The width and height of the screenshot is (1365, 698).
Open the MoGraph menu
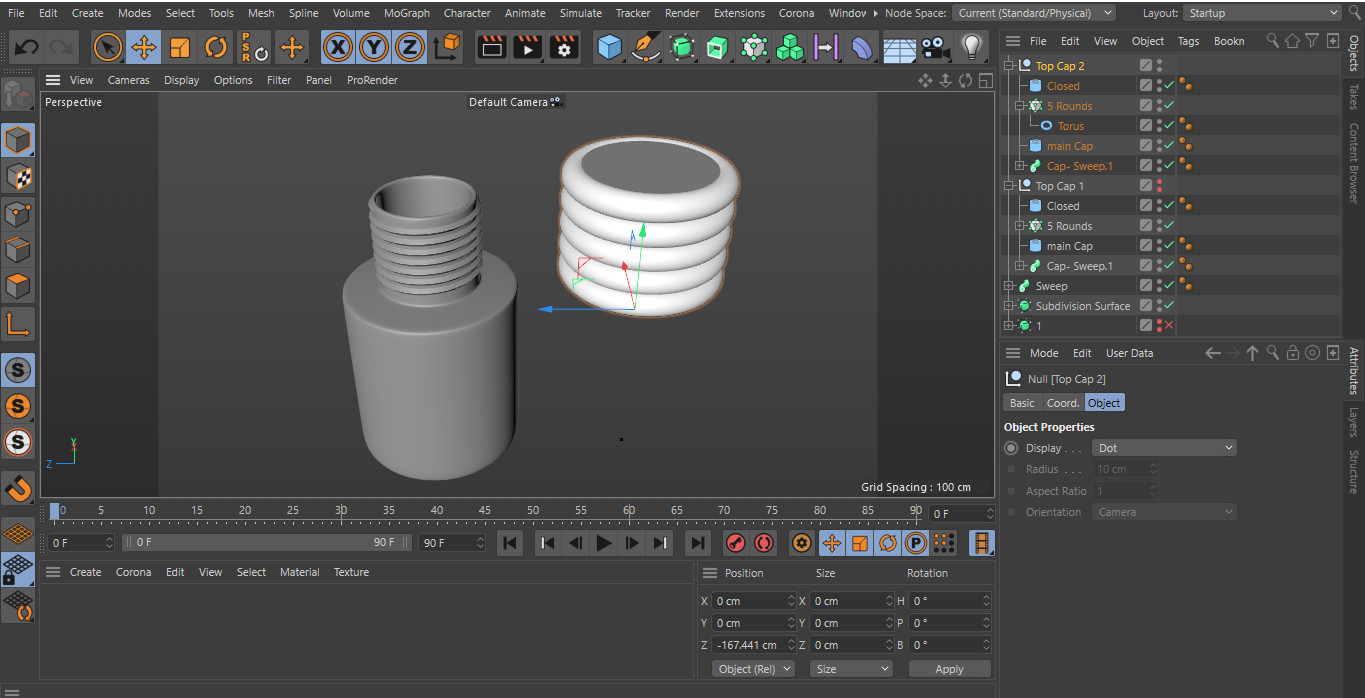[x=406, y=13]
